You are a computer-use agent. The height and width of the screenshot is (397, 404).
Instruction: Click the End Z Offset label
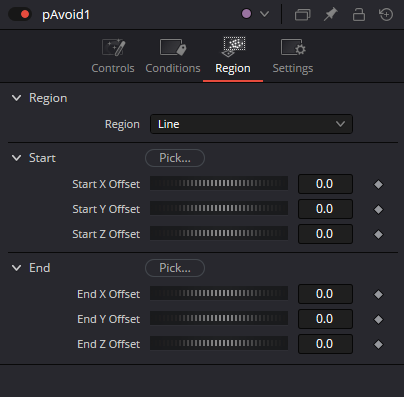tap(109, 344)
